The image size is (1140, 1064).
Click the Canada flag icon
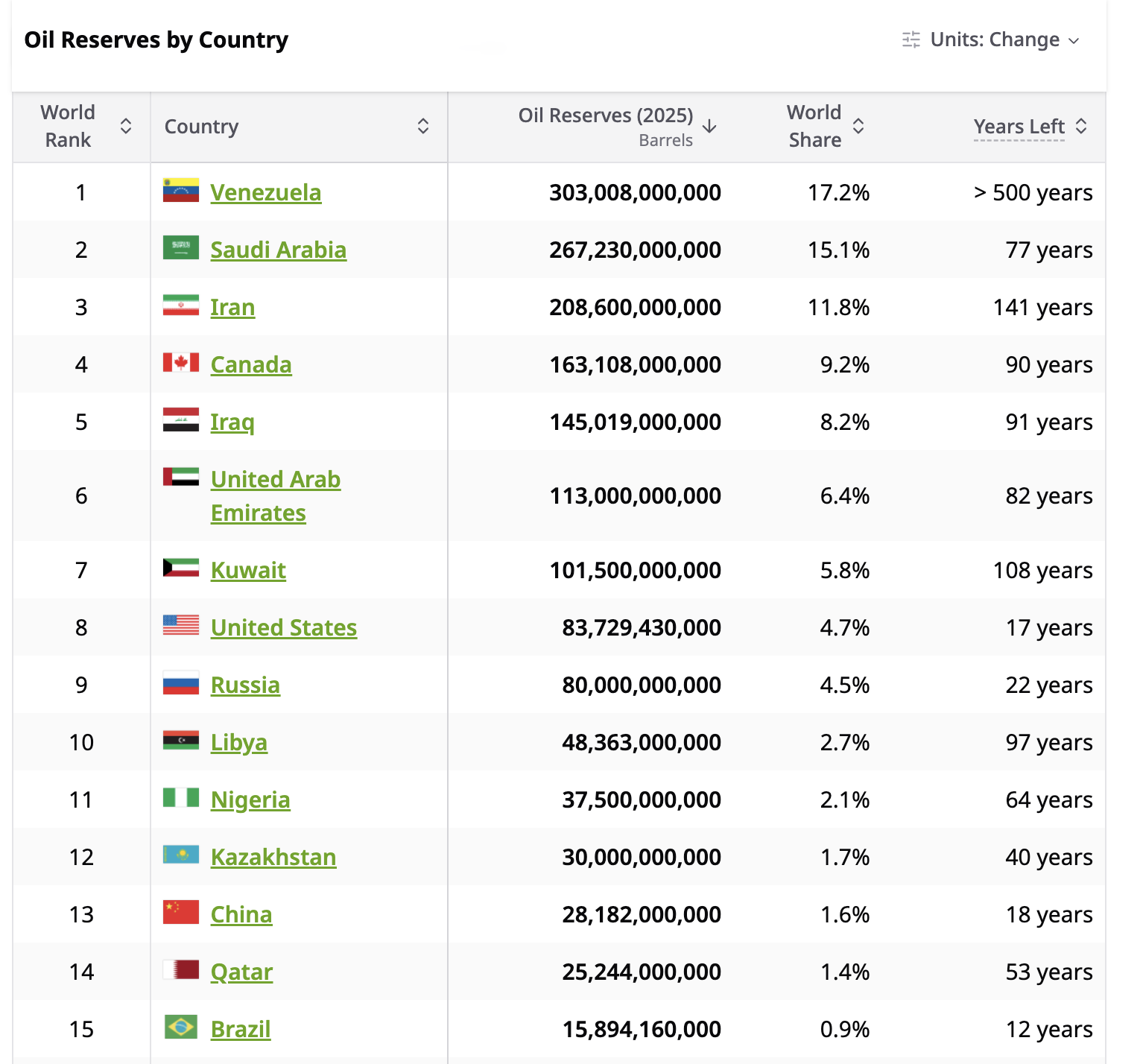pos(181,362)
